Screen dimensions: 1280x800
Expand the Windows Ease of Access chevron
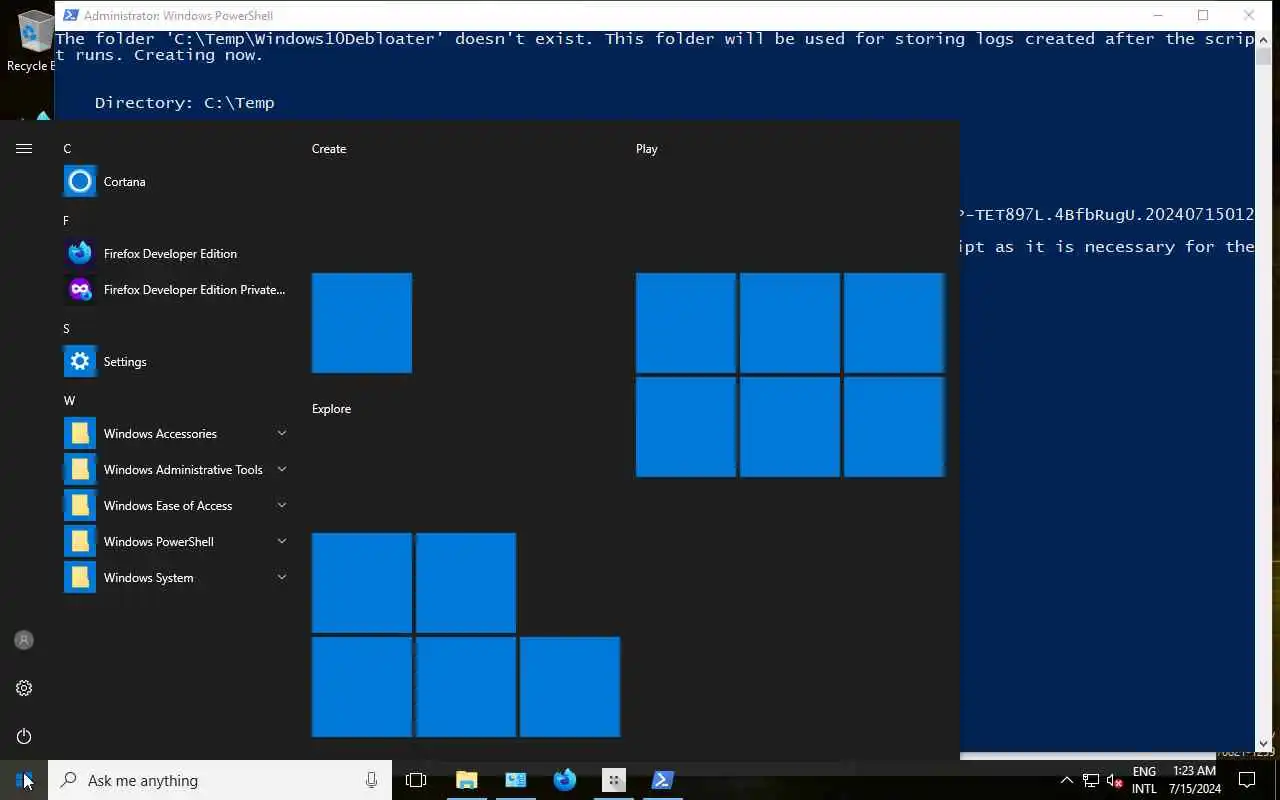281,505
